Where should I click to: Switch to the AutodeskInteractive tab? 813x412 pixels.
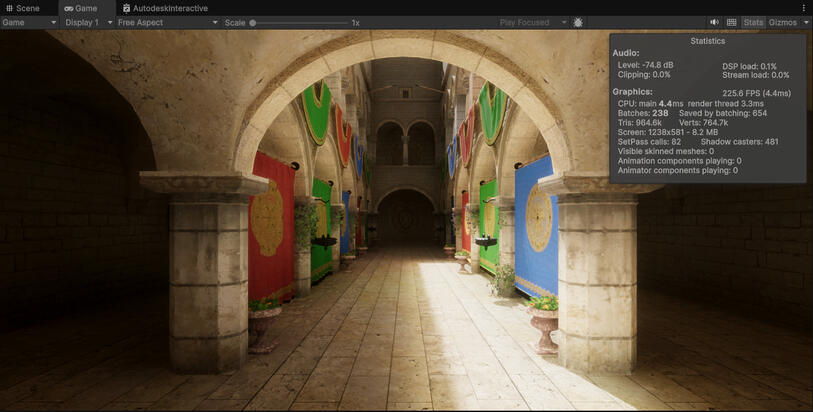coord(171,8)
